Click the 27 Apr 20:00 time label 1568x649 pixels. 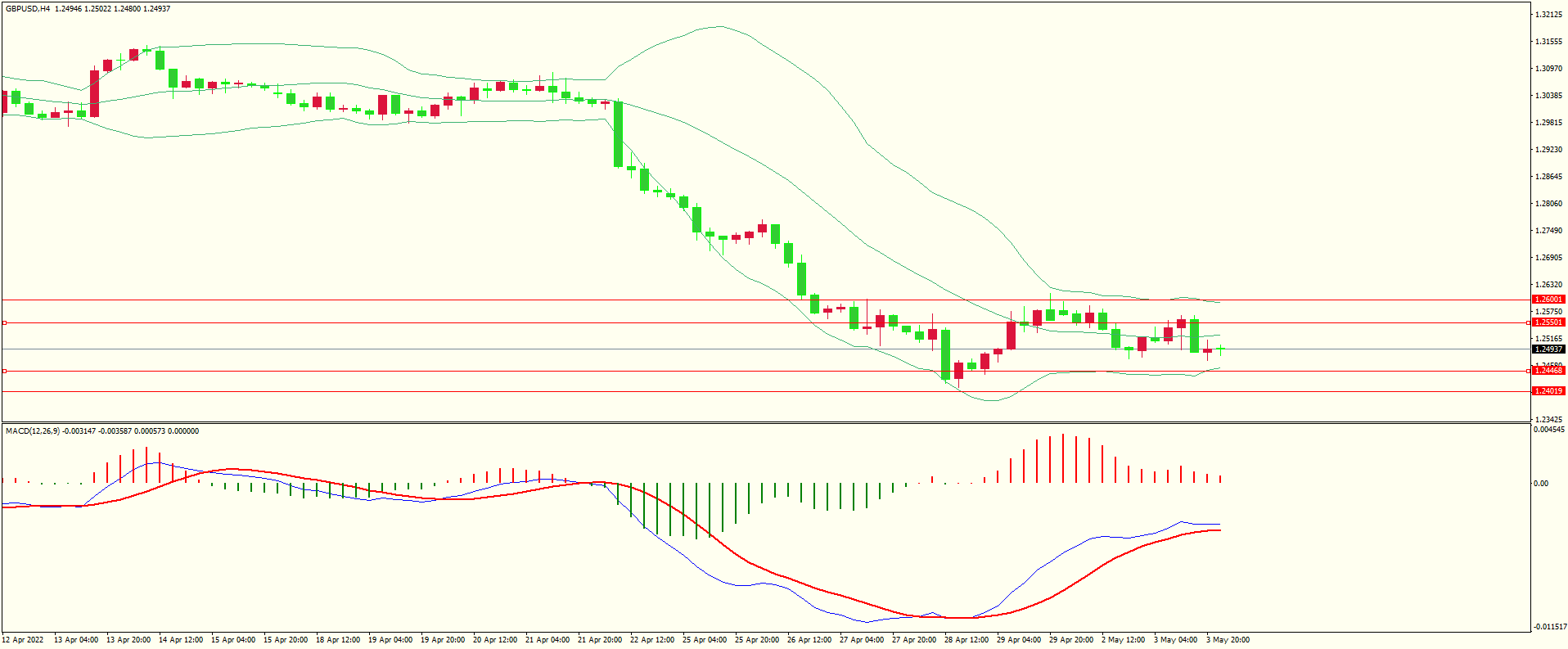[x=914, y=640]
